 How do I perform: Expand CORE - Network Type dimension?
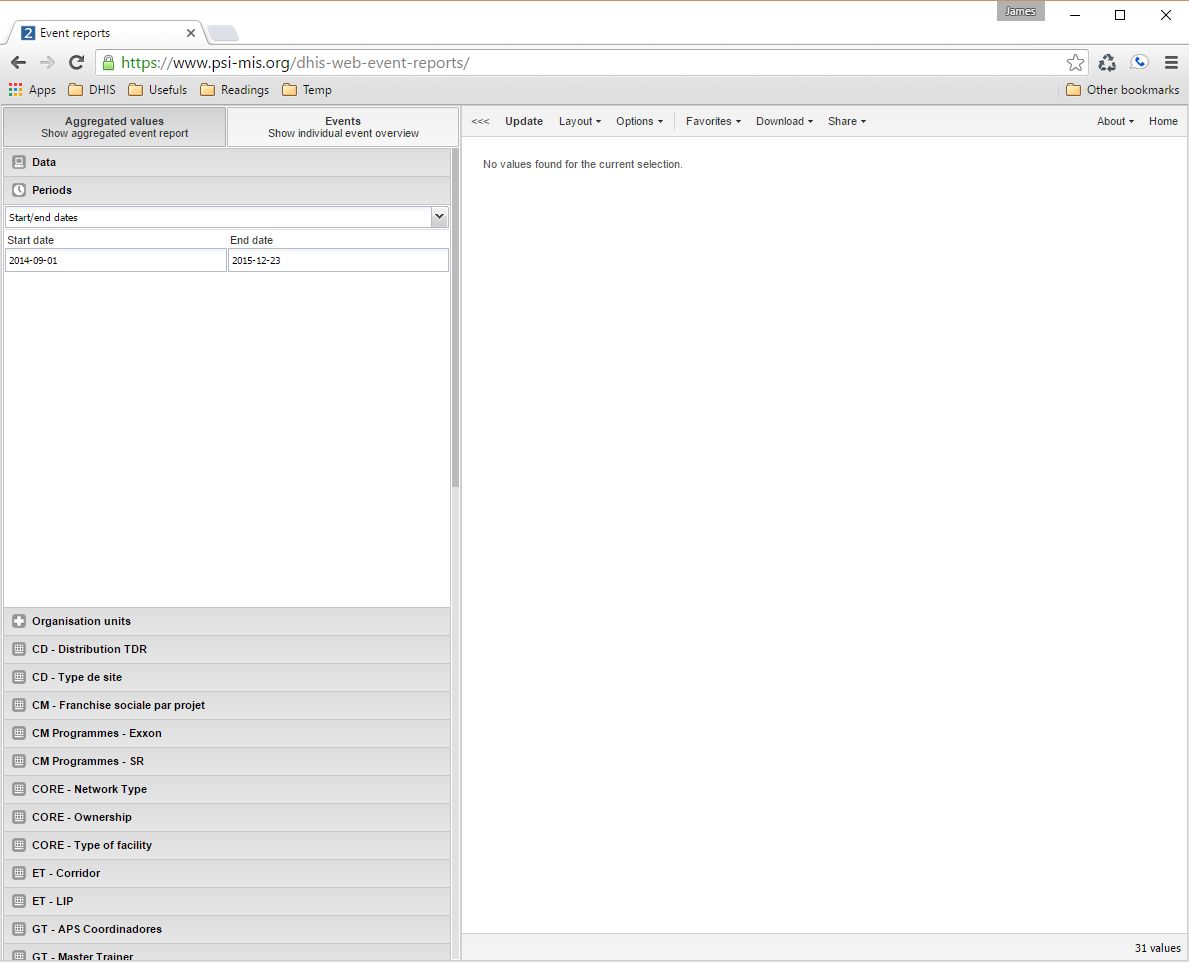click(89, 789)
